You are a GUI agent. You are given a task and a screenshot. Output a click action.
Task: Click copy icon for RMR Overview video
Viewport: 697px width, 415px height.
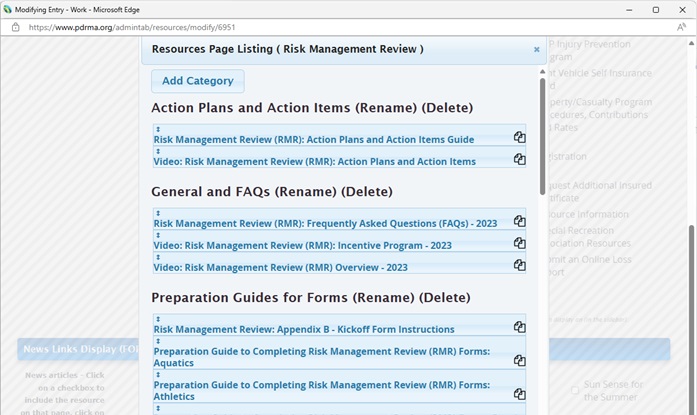[x=519, y=265]
